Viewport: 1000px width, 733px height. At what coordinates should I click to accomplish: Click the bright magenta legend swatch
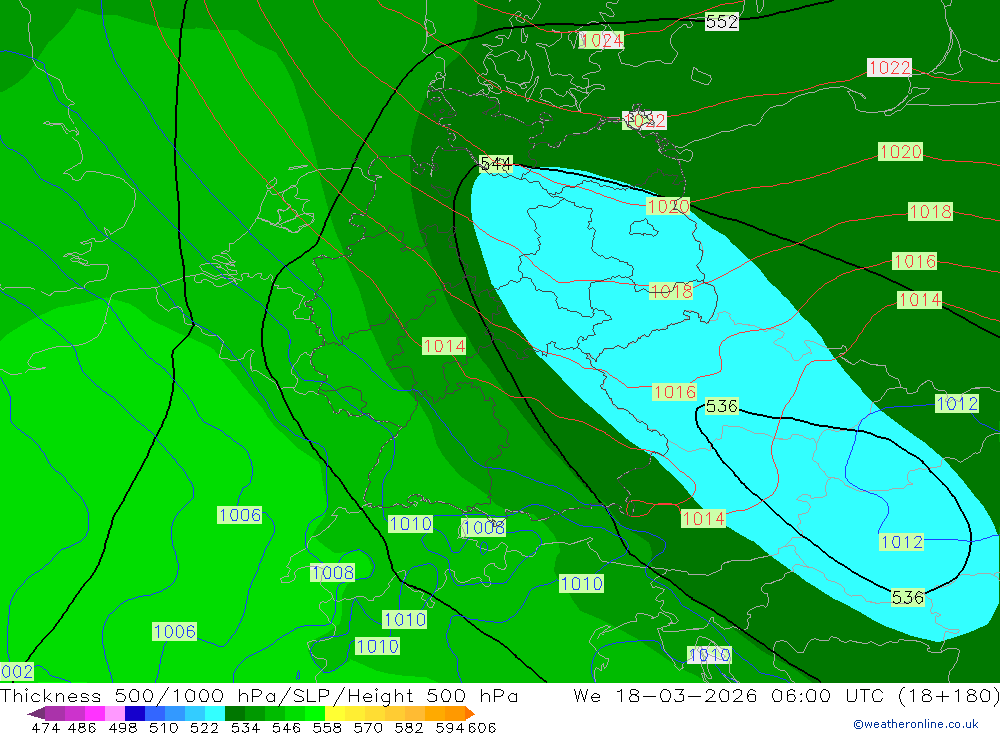click(x=94, y=713)
